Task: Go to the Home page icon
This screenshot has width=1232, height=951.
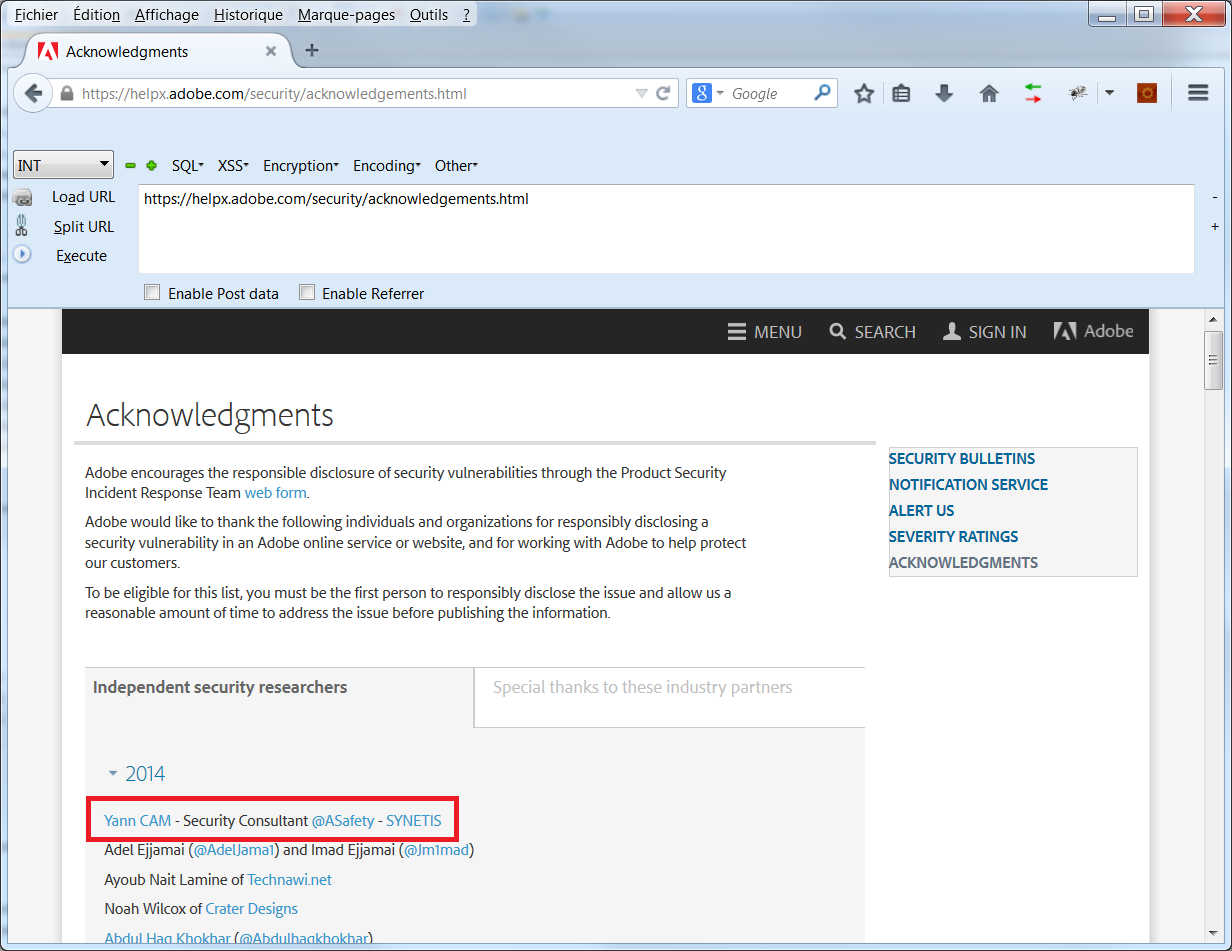Action: tap(989, 93)
